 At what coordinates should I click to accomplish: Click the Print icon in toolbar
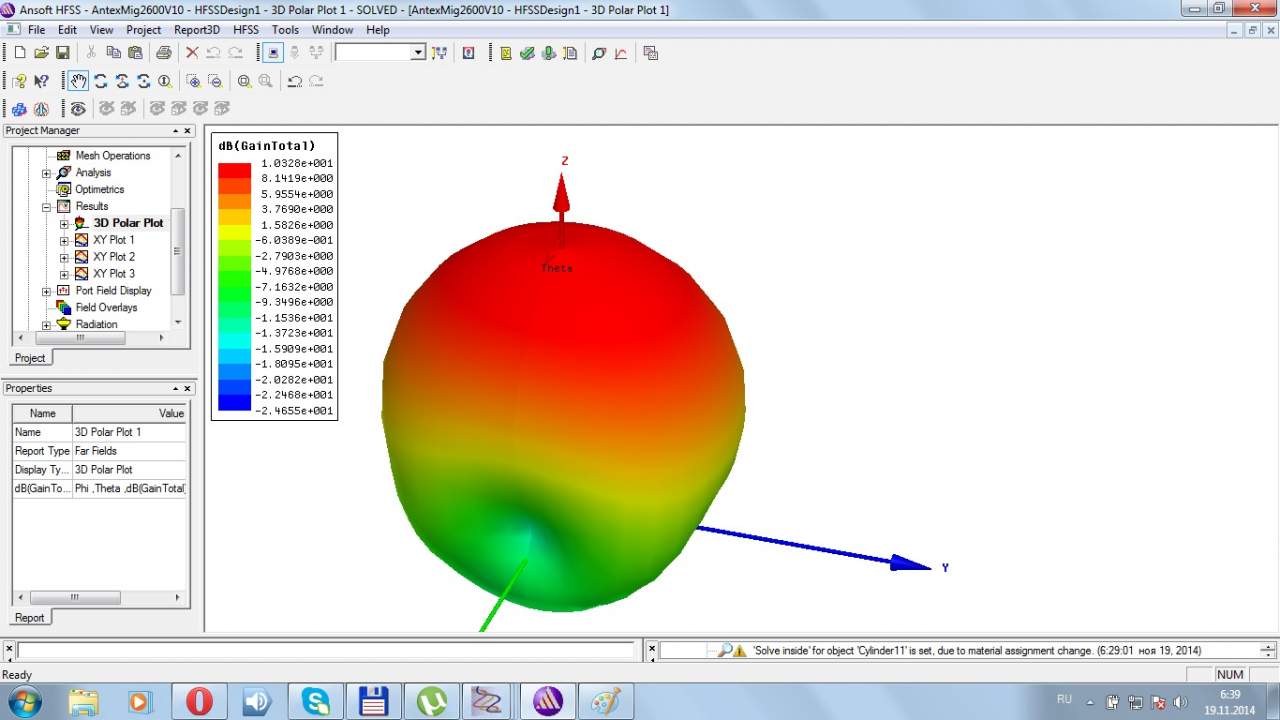point(164,53)
